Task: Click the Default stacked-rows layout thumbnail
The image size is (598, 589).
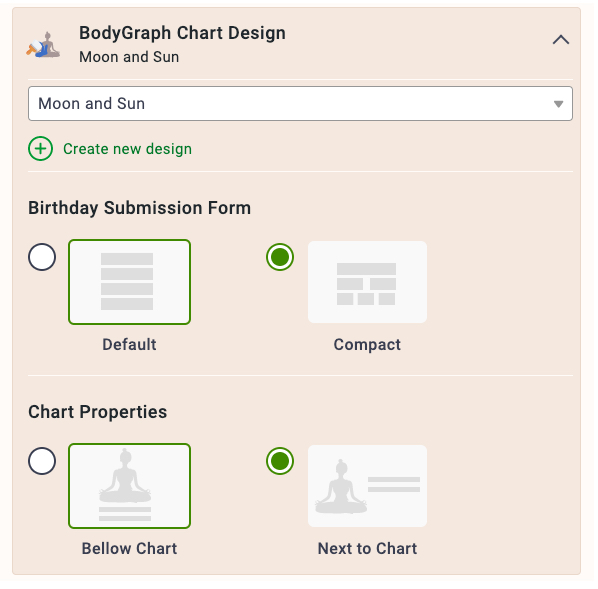Action: point(130,282)
